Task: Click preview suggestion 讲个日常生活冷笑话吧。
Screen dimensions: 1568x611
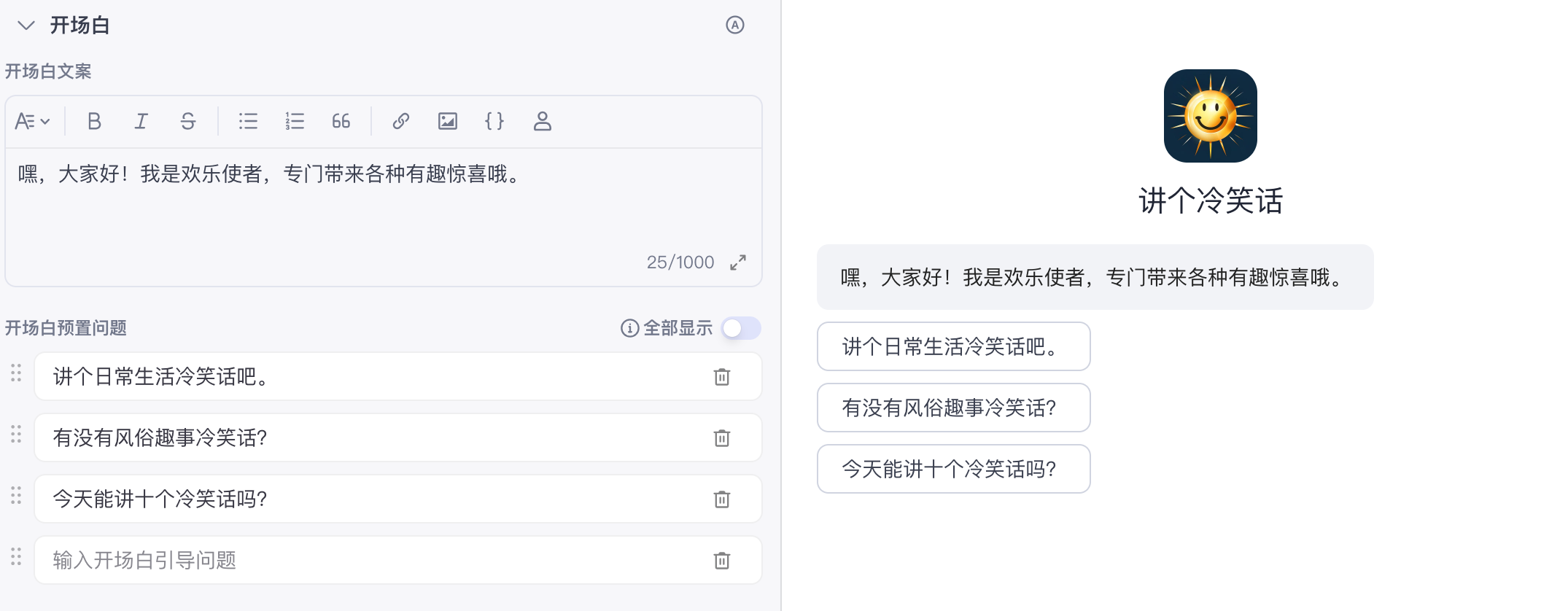Action: [x=953, y=346]
